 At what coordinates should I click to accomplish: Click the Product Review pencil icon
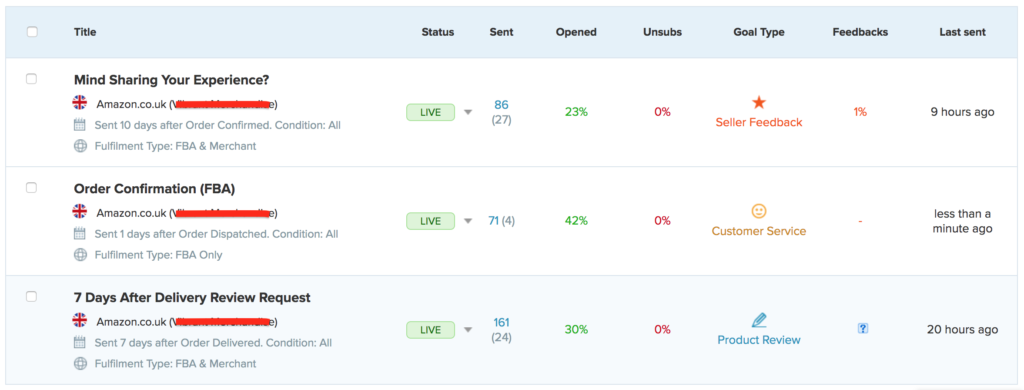click(758, 320)
